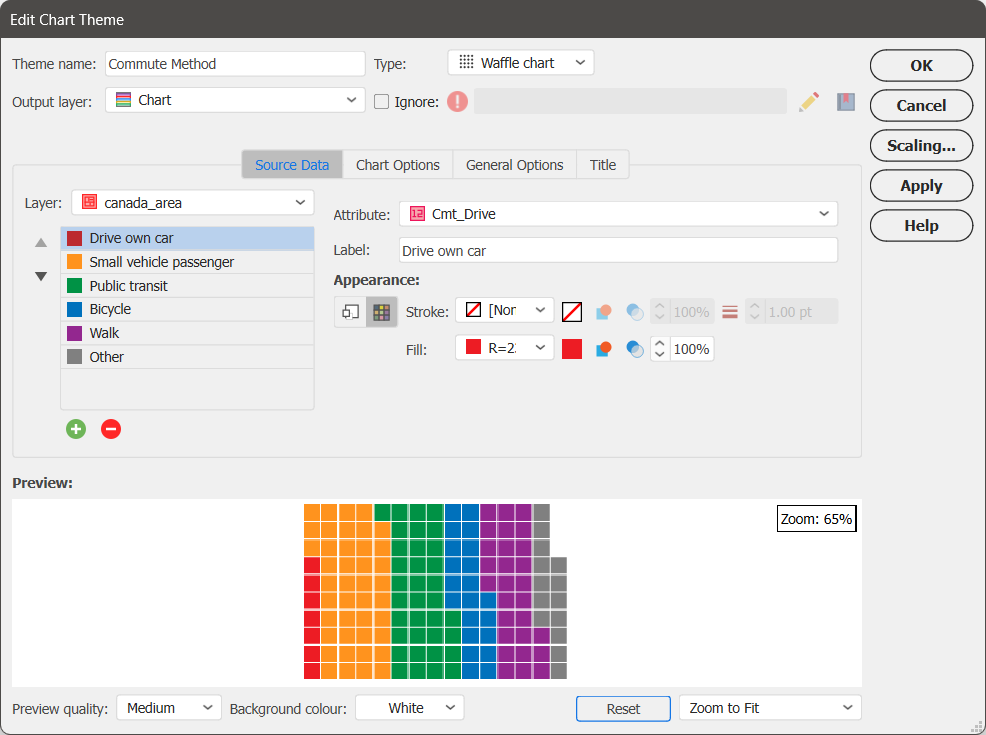The height and width of the screenshot is (735, 986).
Task: Click the Help button
Action: (x=921, y=225)
